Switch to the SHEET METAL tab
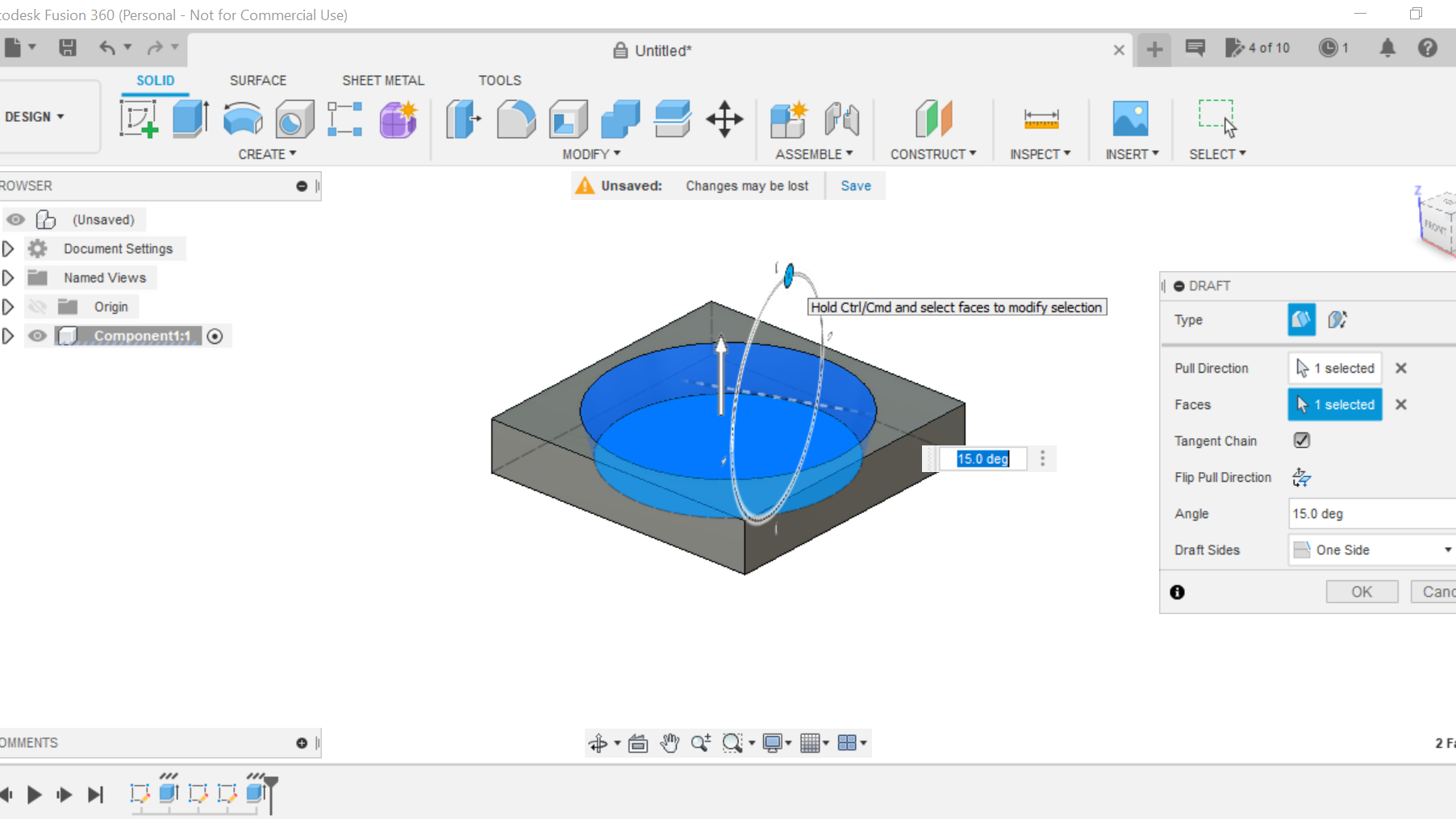 (x=383, y=80)
